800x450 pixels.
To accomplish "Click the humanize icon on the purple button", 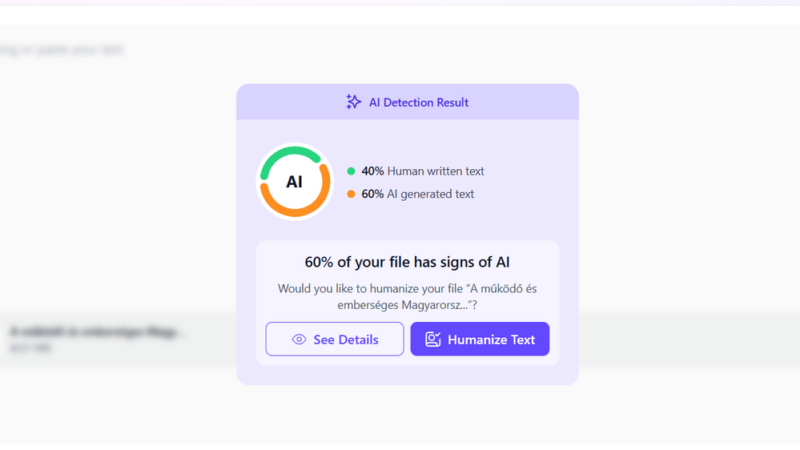I will point(433,340).
